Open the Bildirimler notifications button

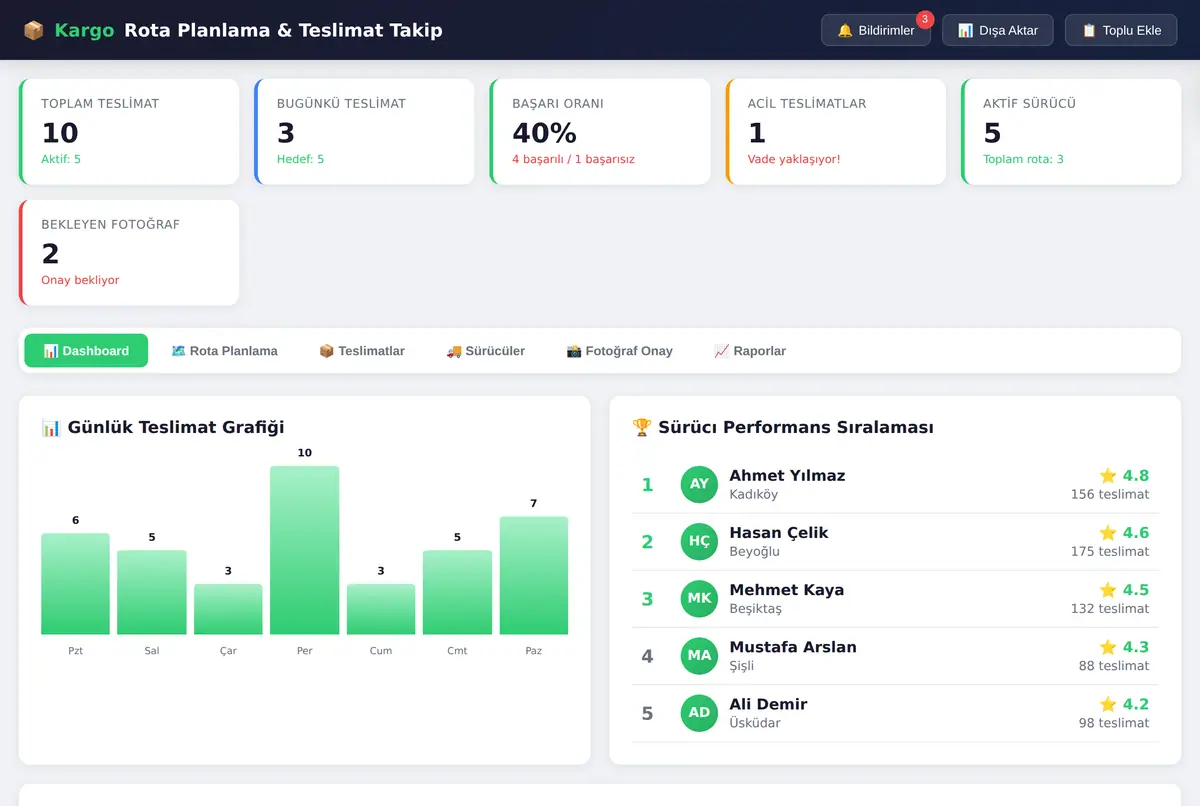[x=876, y=30]
